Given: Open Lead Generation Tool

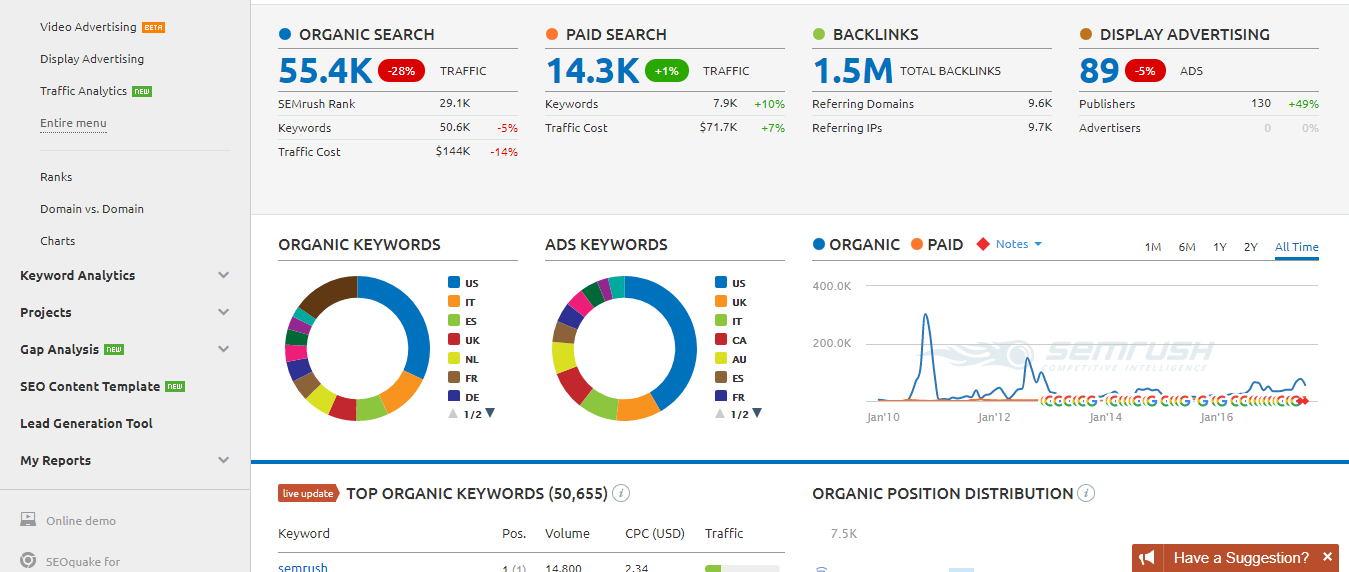Looking at the screenshot, I should [86, 423].
